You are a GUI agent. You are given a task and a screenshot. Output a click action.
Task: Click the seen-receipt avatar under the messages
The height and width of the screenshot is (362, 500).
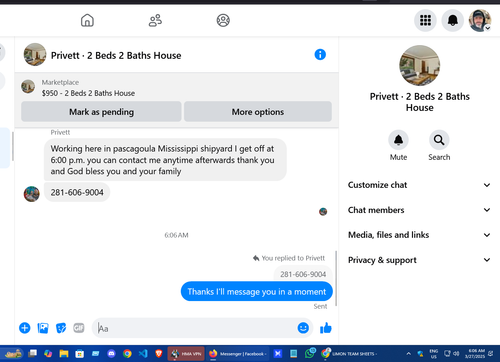[x=323, y=211]
